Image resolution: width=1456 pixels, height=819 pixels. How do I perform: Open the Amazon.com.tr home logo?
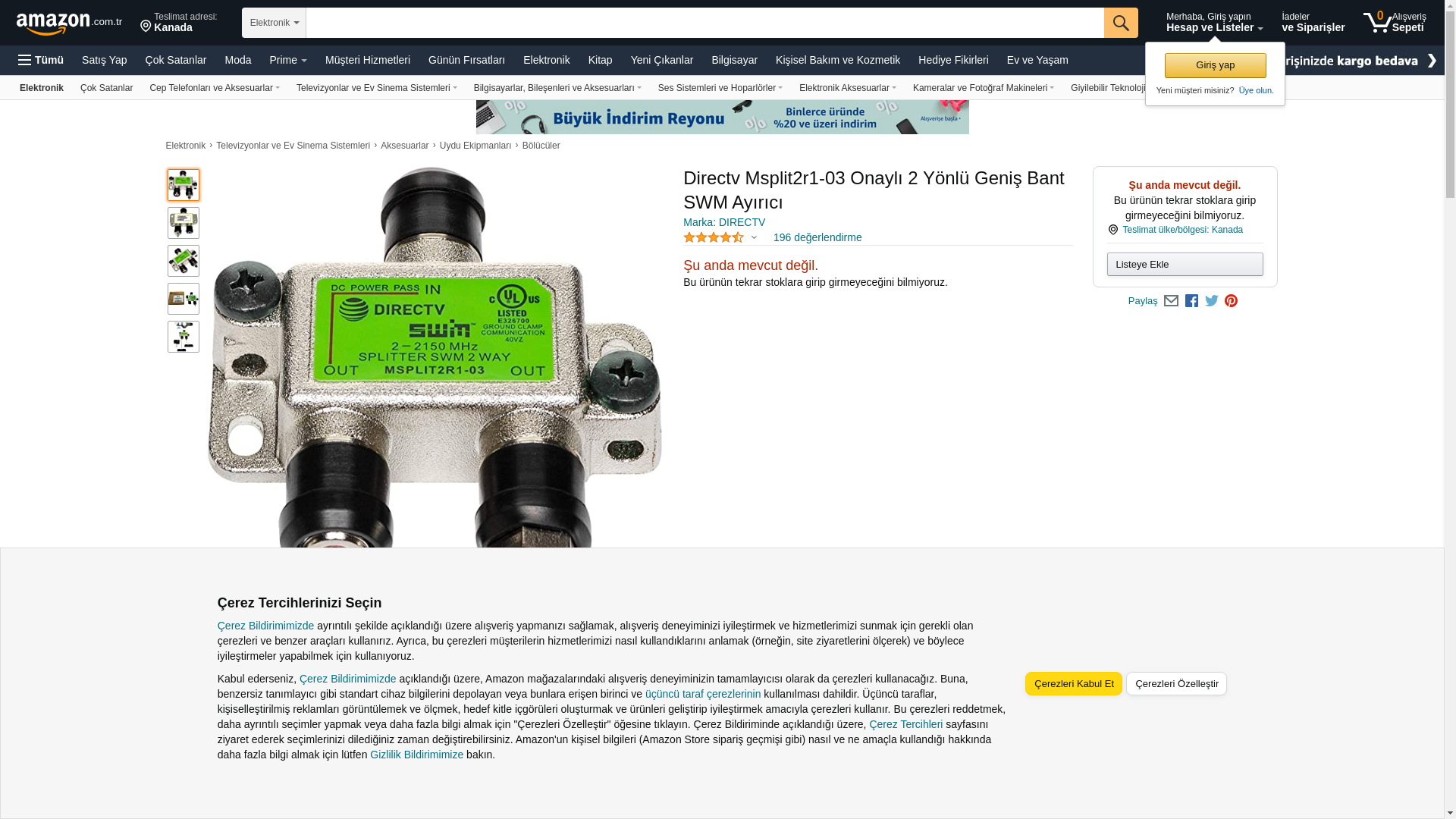(69, 24)
